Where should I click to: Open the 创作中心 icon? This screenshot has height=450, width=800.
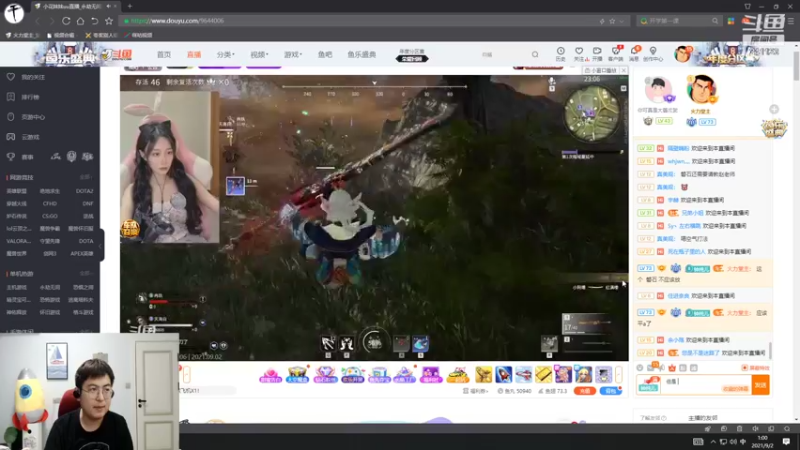tap(653, 54)
